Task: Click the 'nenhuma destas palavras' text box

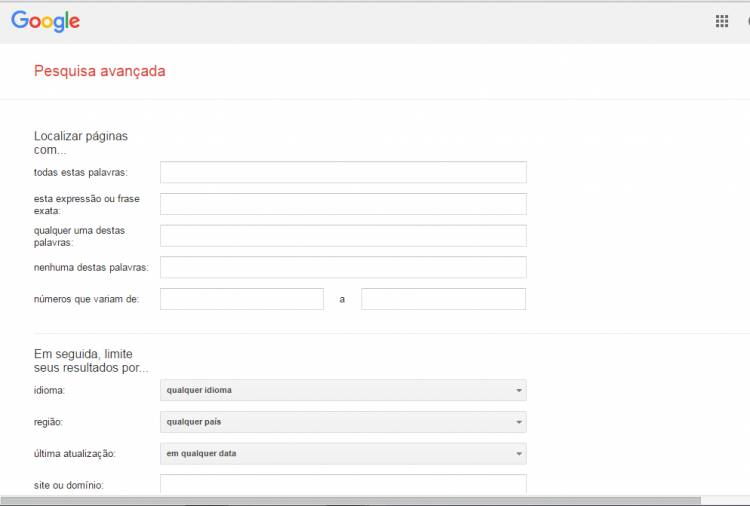Action: click(x=343, y=267)
